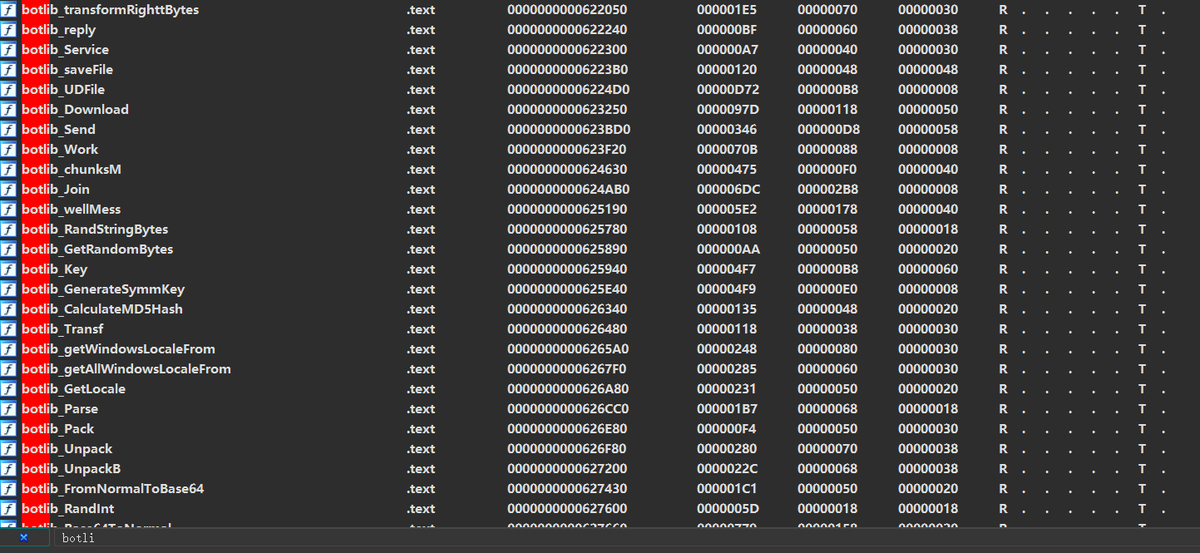Click address 0000000000622300

point(567,49)
